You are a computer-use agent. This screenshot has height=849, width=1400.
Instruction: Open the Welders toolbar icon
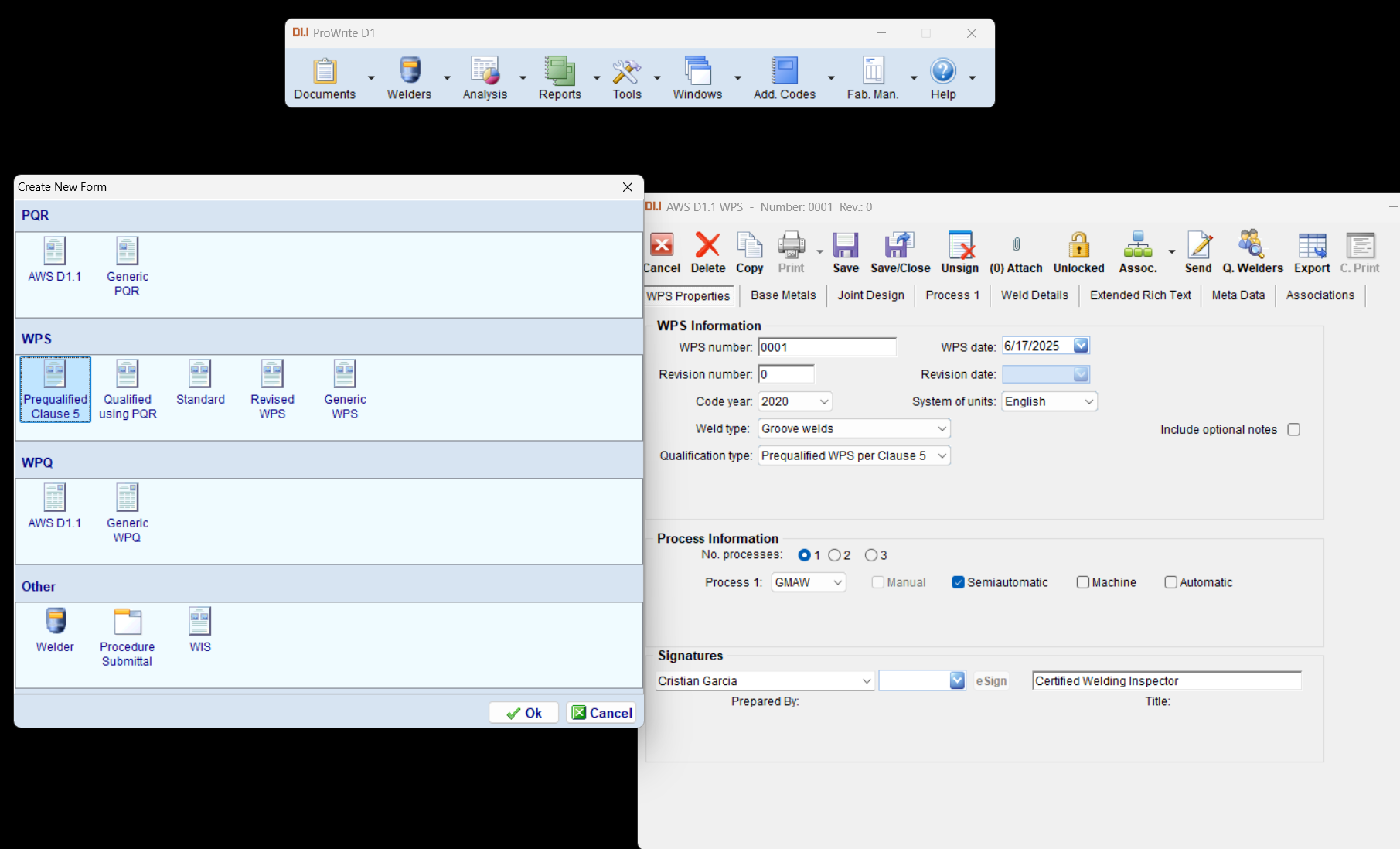pos(409,77)
